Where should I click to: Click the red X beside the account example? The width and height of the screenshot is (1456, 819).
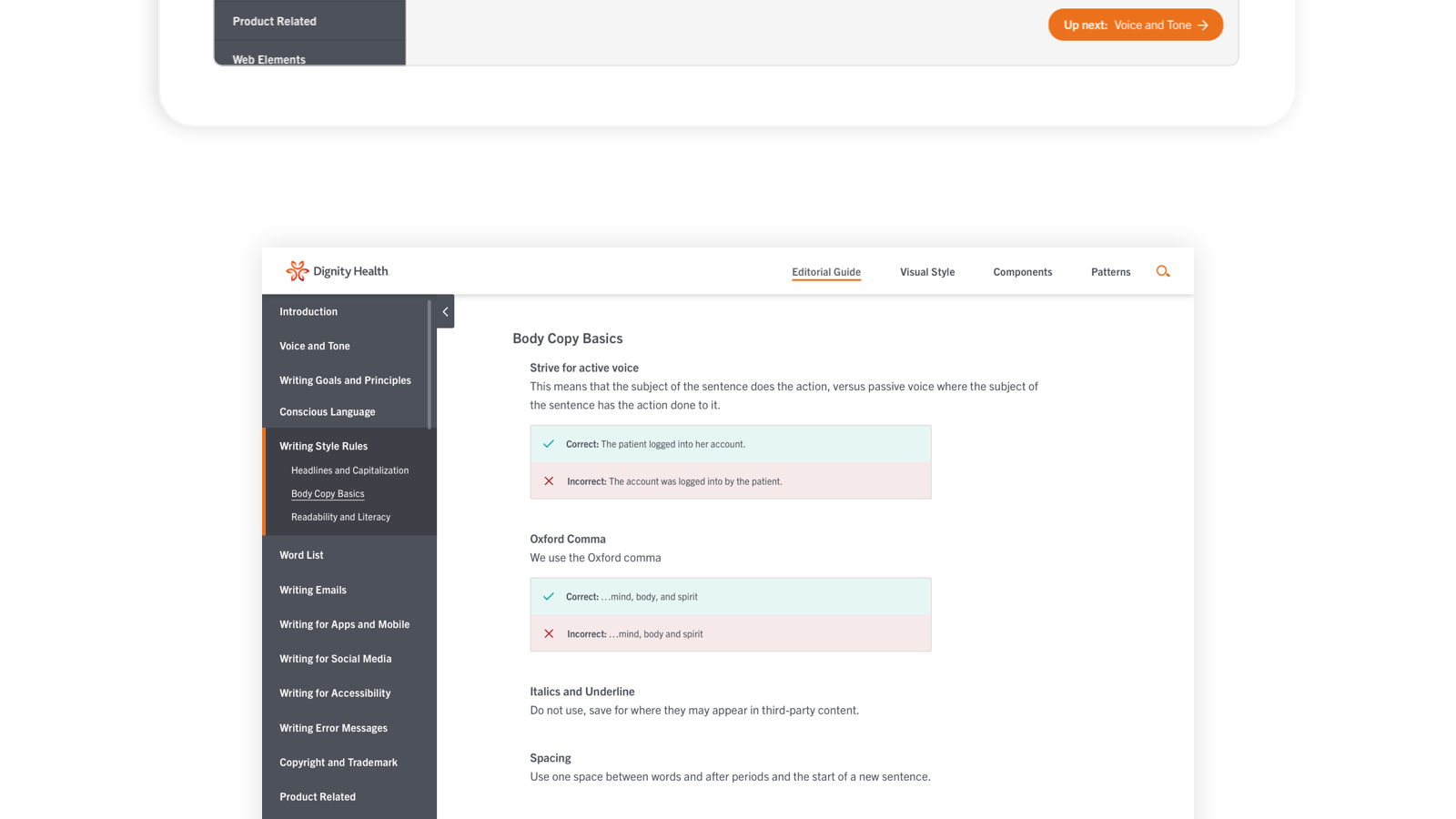click(x=549, y=481)
